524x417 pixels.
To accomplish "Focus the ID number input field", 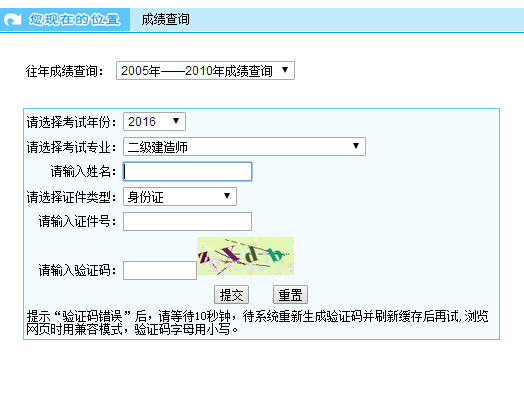I will click(187, 222).
